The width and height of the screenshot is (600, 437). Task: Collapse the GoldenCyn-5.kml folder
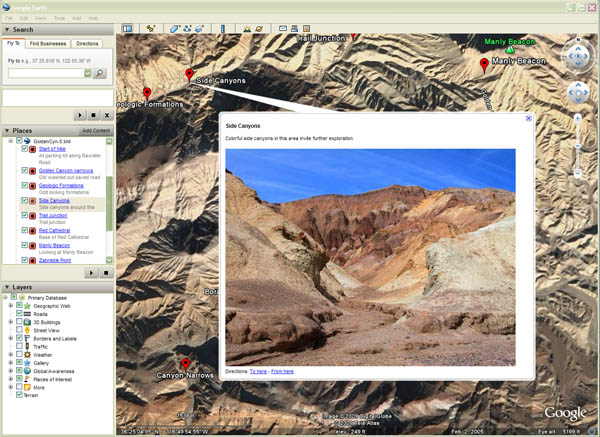(x=11, y=141)
